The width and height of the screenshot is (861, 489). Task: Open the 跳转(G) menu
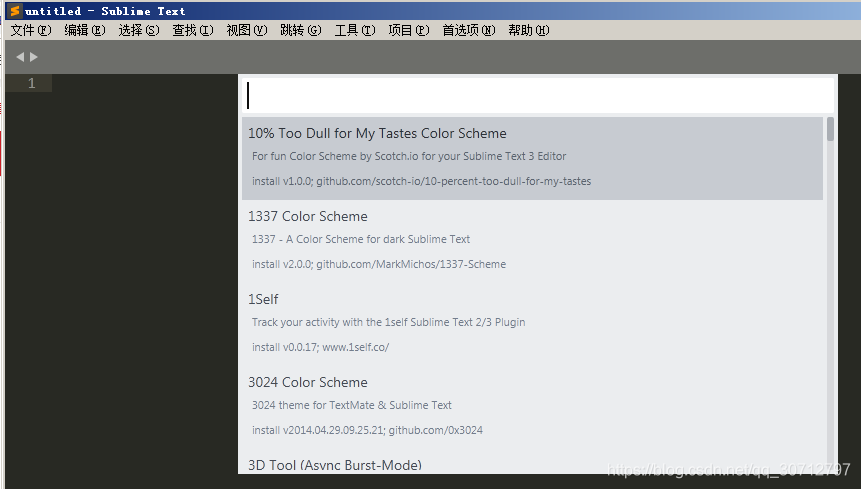click(x=300, y=30)
